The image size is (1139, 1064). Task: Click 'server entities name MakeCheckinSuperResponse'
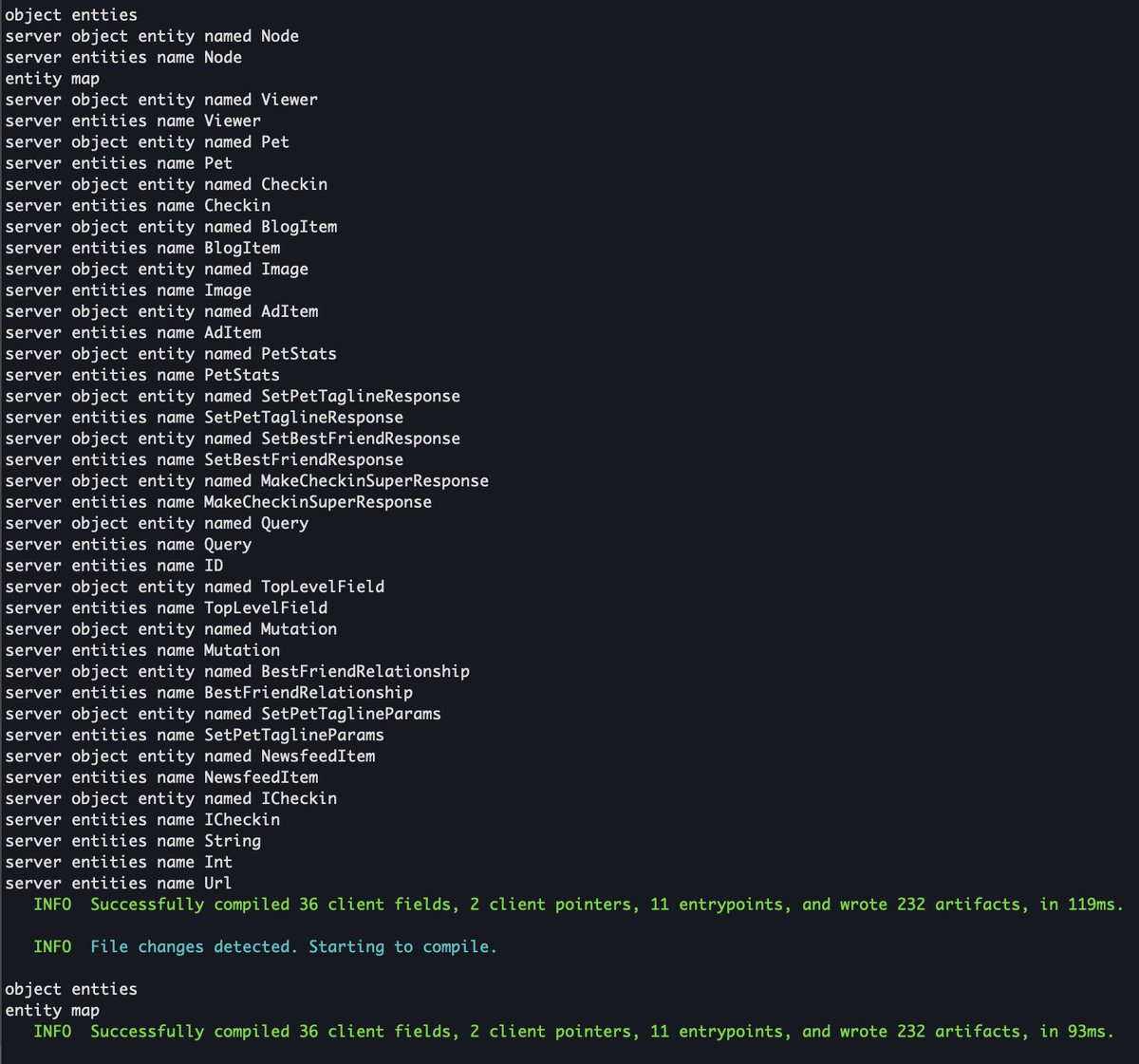[x=218, y=502]
